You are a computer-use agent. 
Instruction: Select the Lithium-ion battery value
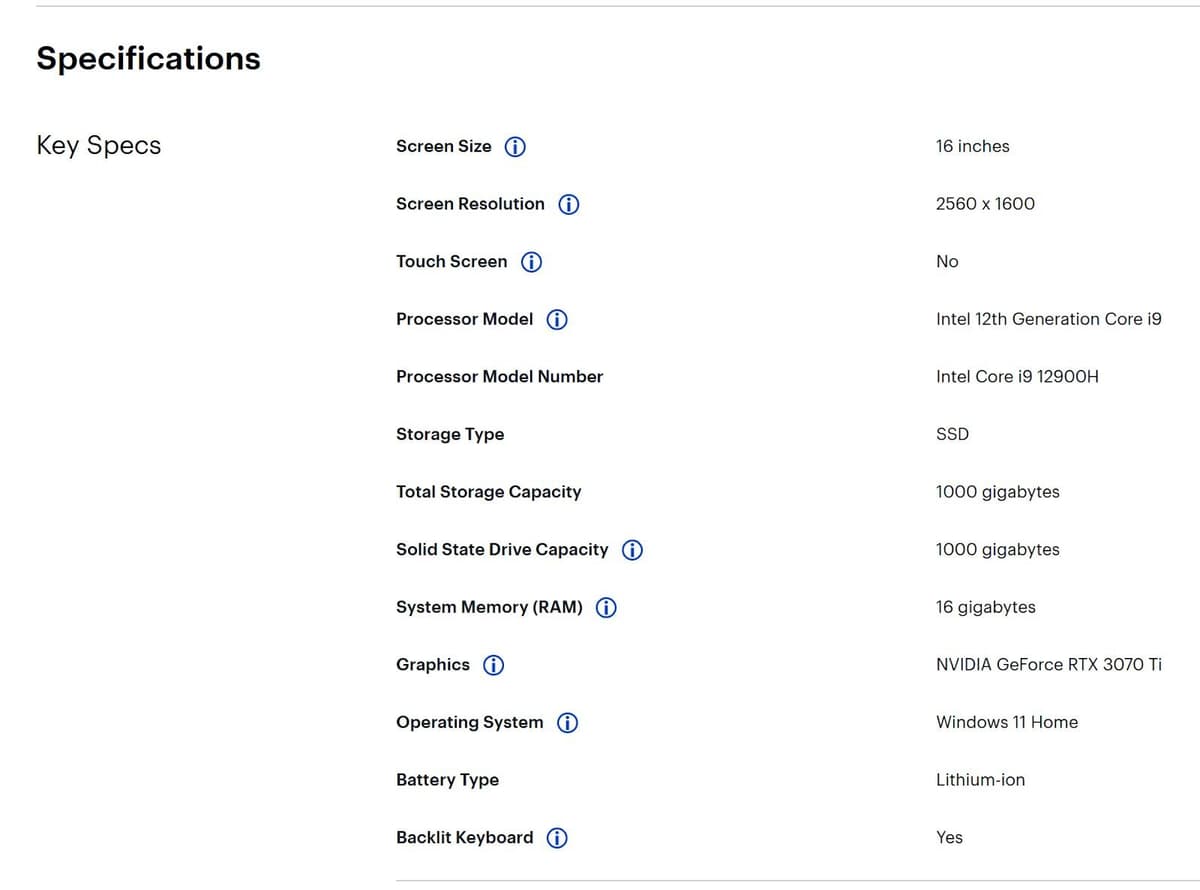click(980, 780)
